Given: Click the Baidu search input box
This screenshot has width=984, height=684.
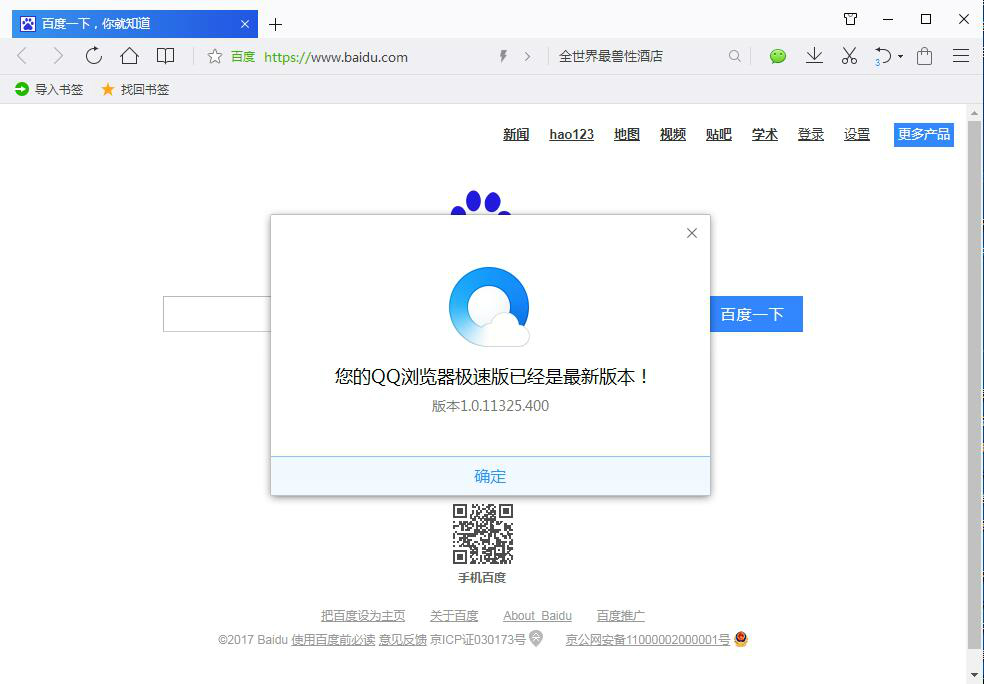Looking at the screenshot, I should pyautogui.click(x=217, y=314).
